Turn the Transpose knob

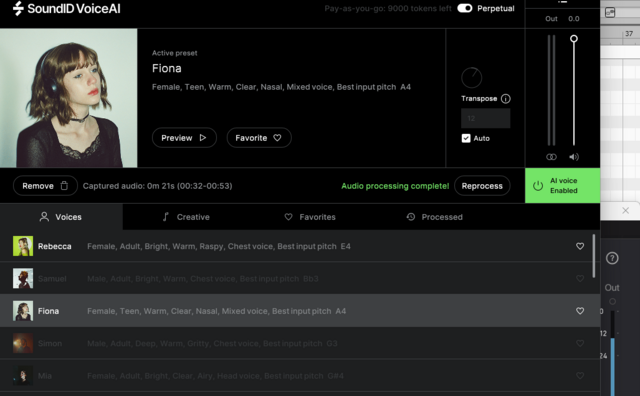pyautogui.click(x=471, y=77)
